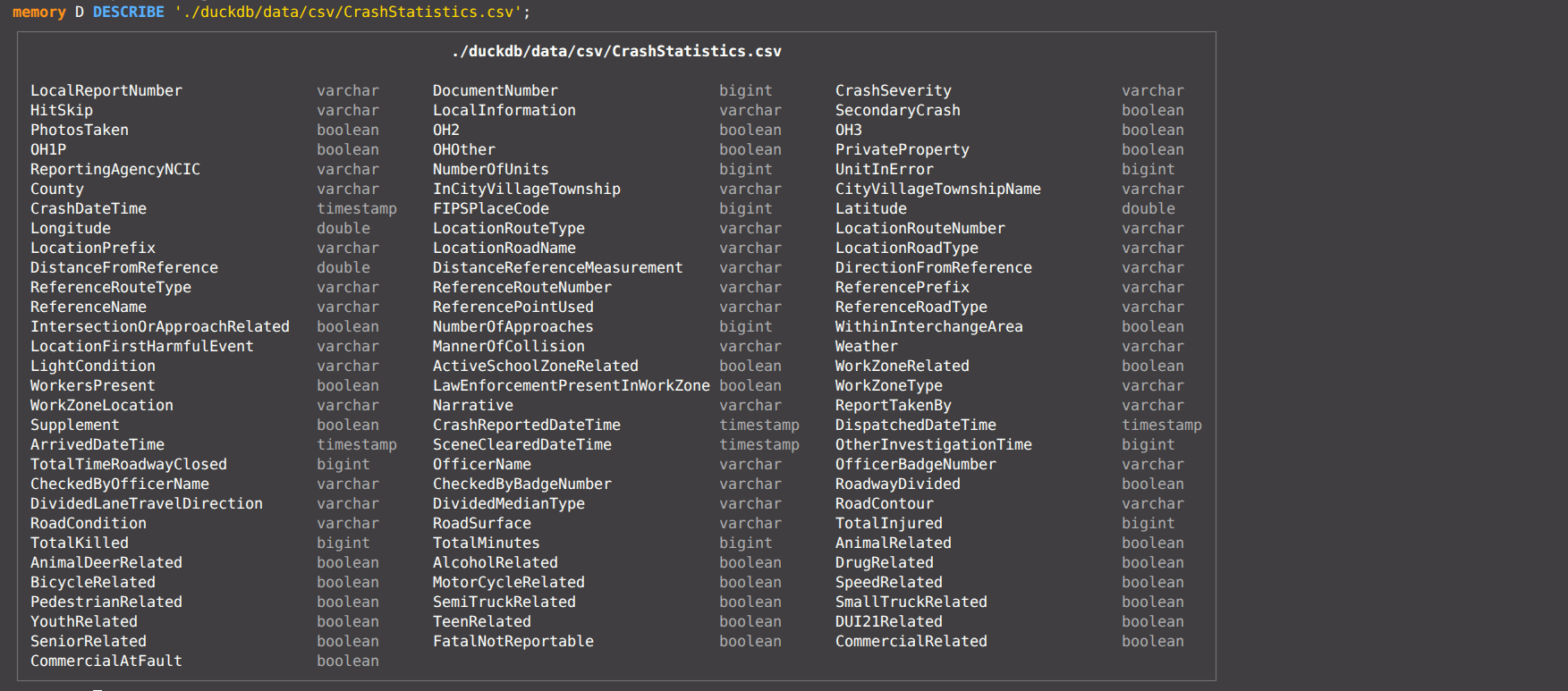Select the WithinInterchangeArea column name

pyautogui.click(x=929, y=327)
